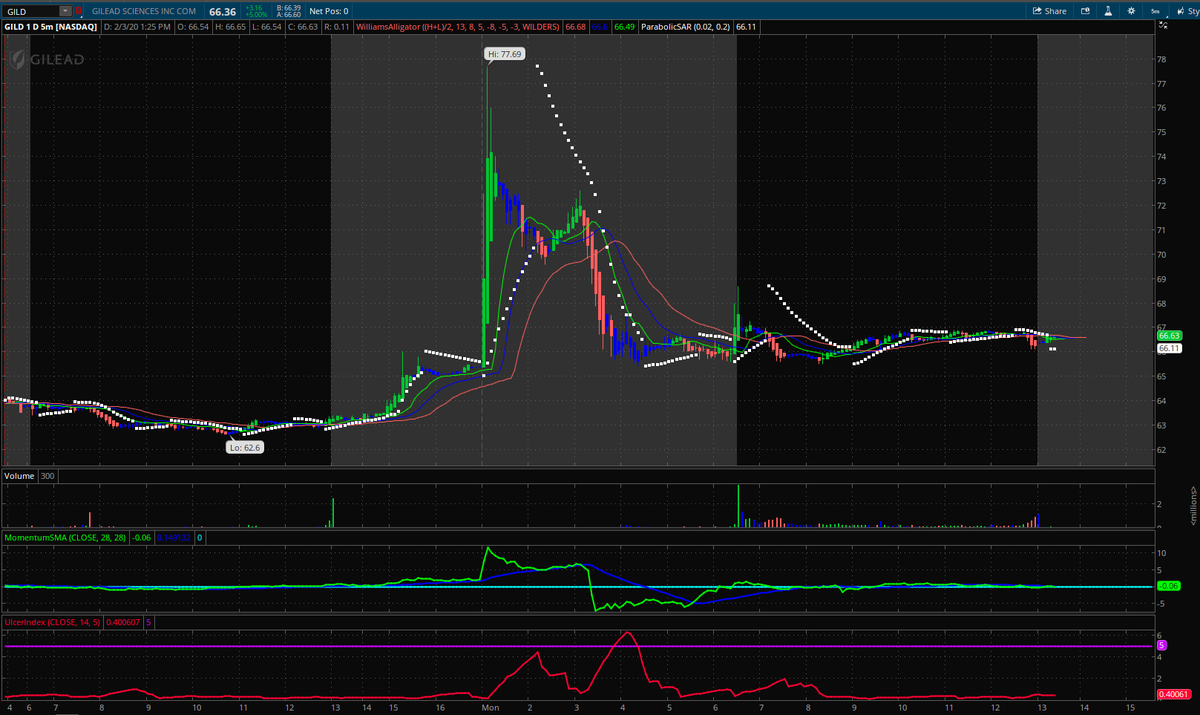
Task: Open the 5m time frame dropdown
Action: [x=1155, y=11]
